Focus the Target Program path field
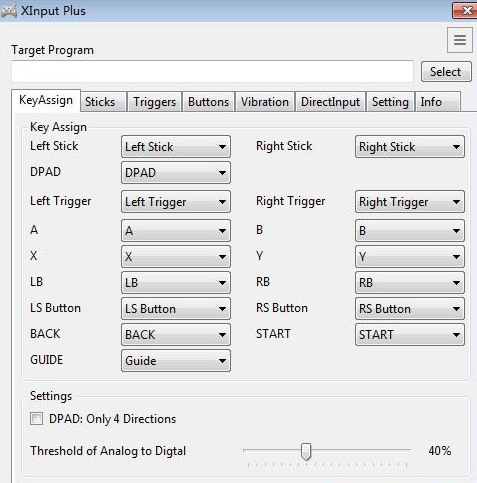The height and width of the screenshot is (483, 477). coord(212,71)
